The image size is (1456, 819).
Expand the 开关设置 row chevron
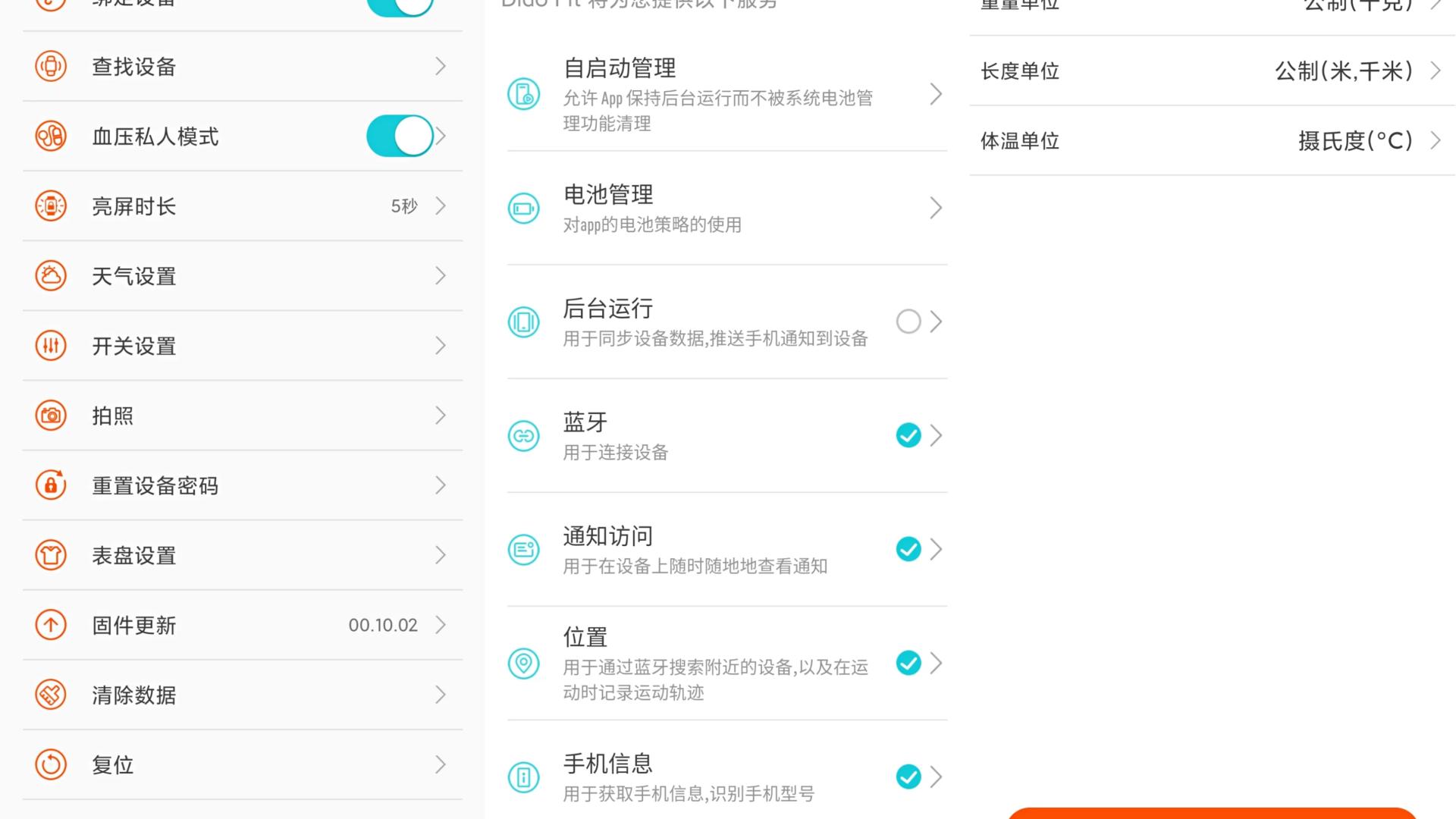(x=441, y=345)
